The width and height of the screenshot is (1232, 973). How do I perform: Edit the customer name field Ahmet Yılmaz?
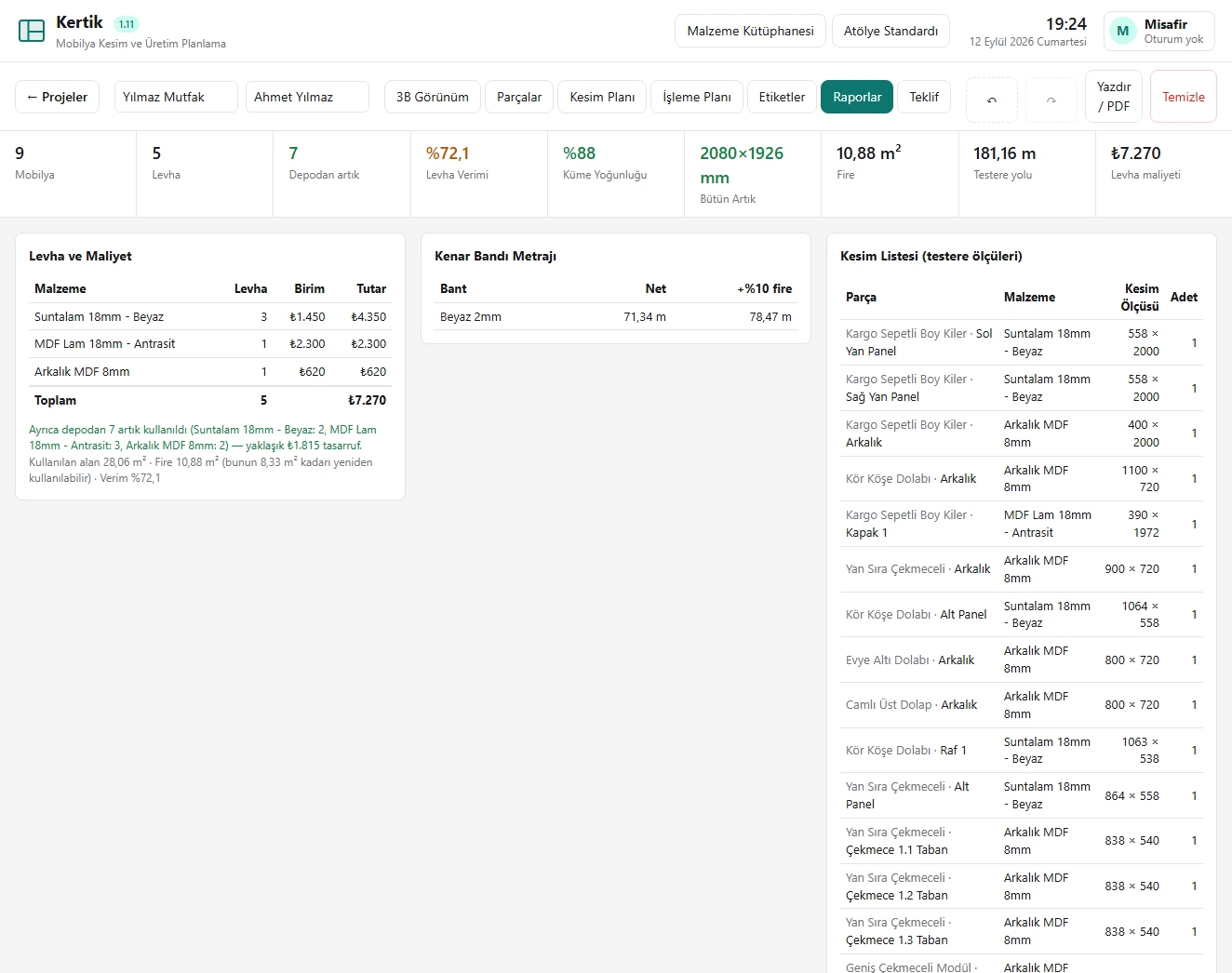(307, 97)
